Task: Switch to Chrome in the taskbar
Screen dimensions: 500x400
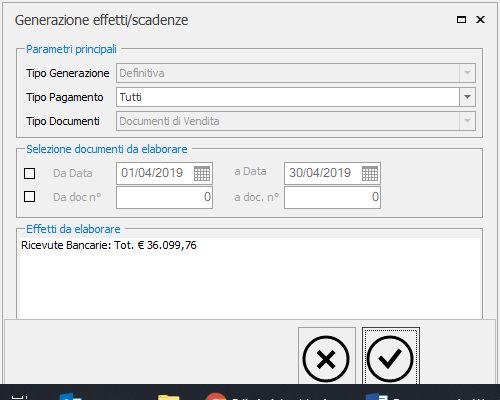Action: [216, 397]
